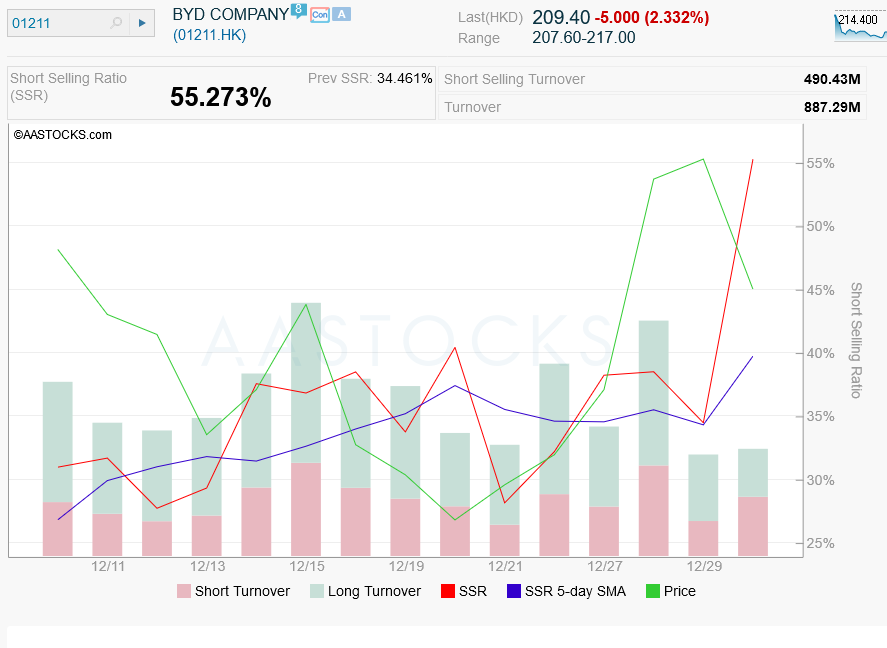Click the blue '8' badge next to BYD COMPANY
Image resolution: width=887 pixels, height=648 pixels.
(x=299, y=10)
